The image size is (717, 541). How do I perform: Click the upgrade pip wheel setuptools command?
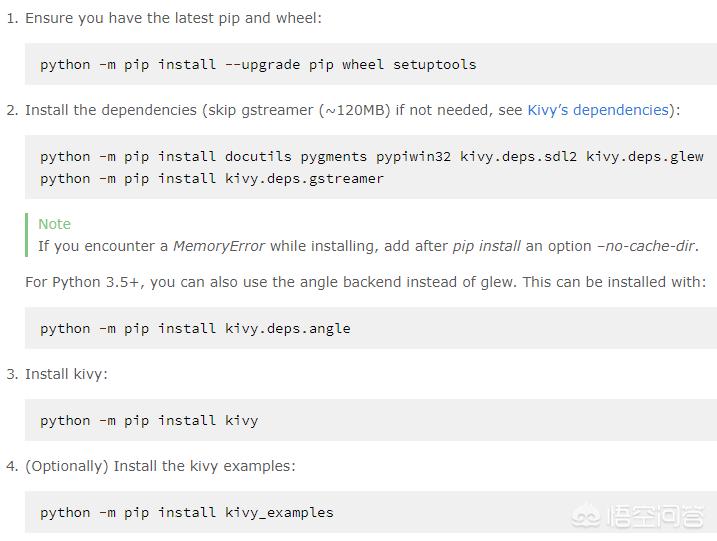click(x=258, y=64)
